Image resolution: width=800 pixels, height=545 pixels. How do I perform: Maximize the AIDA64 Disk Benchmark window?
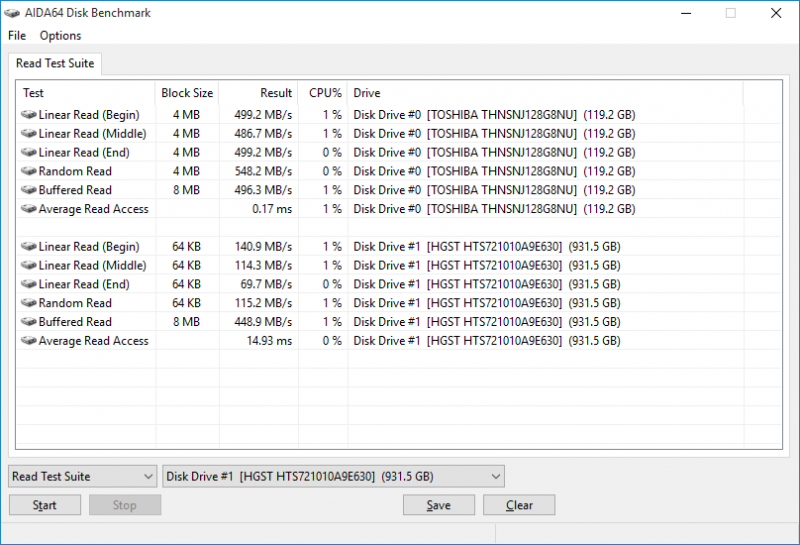[x=730, y=13]
